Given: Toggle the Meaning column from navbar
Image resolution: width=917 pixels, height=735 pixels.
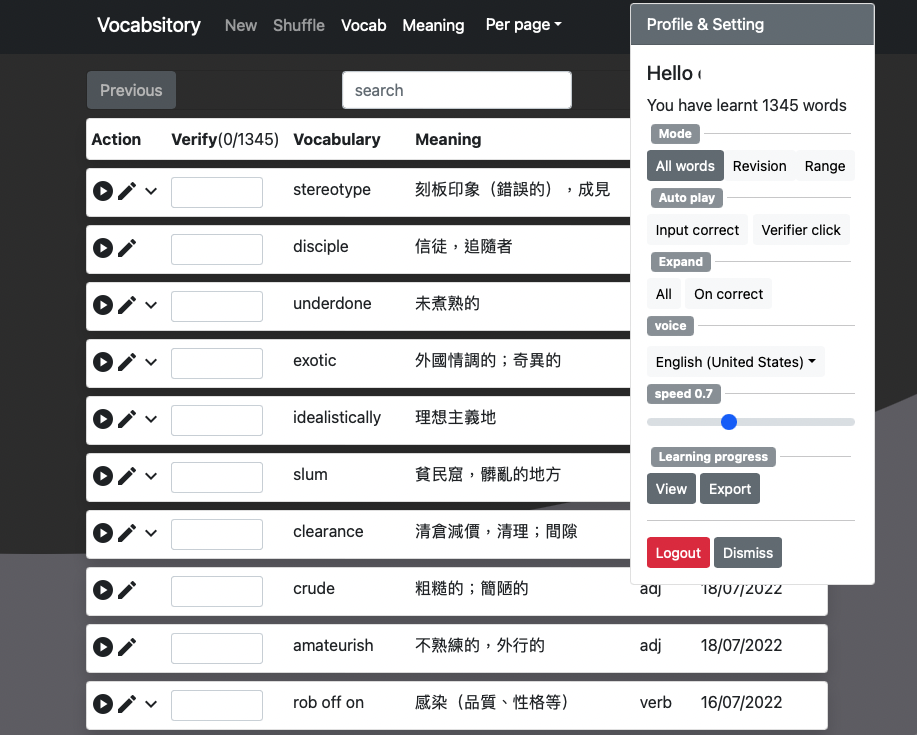Looking at the screenshot, I should pos(433,25).
